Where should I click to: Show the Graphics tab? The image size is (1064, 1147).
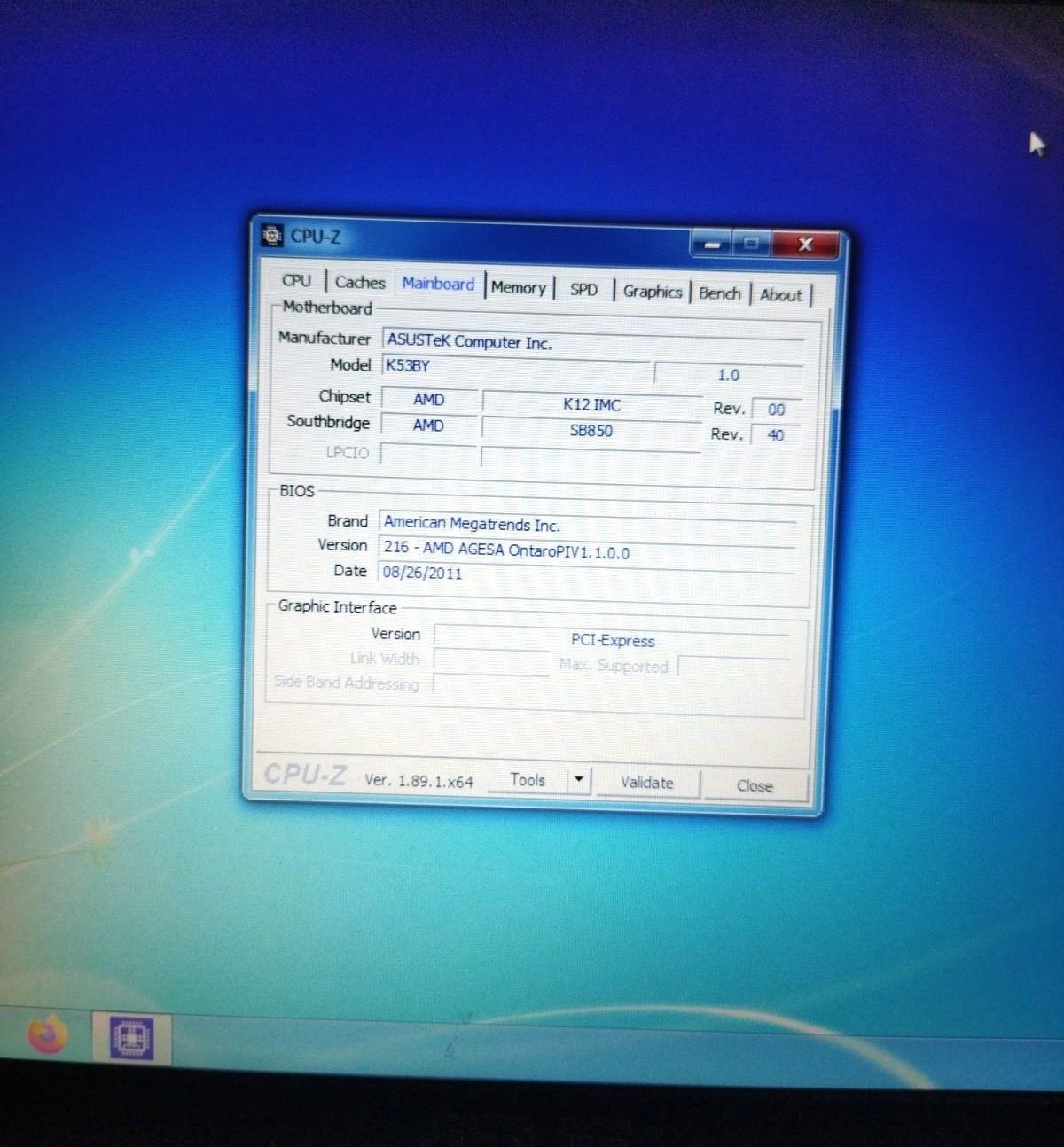point(653,292)
